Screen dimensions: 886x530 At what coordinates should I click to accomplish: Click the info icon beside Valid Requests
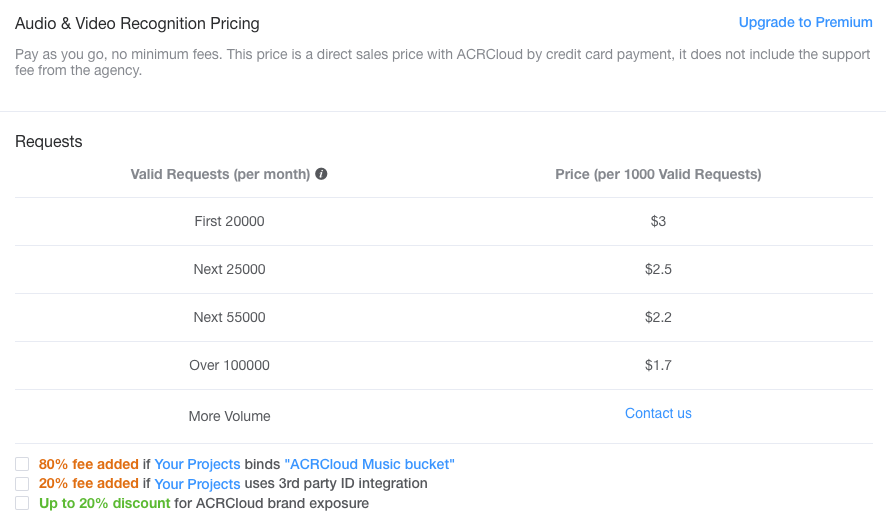(321, 174)
